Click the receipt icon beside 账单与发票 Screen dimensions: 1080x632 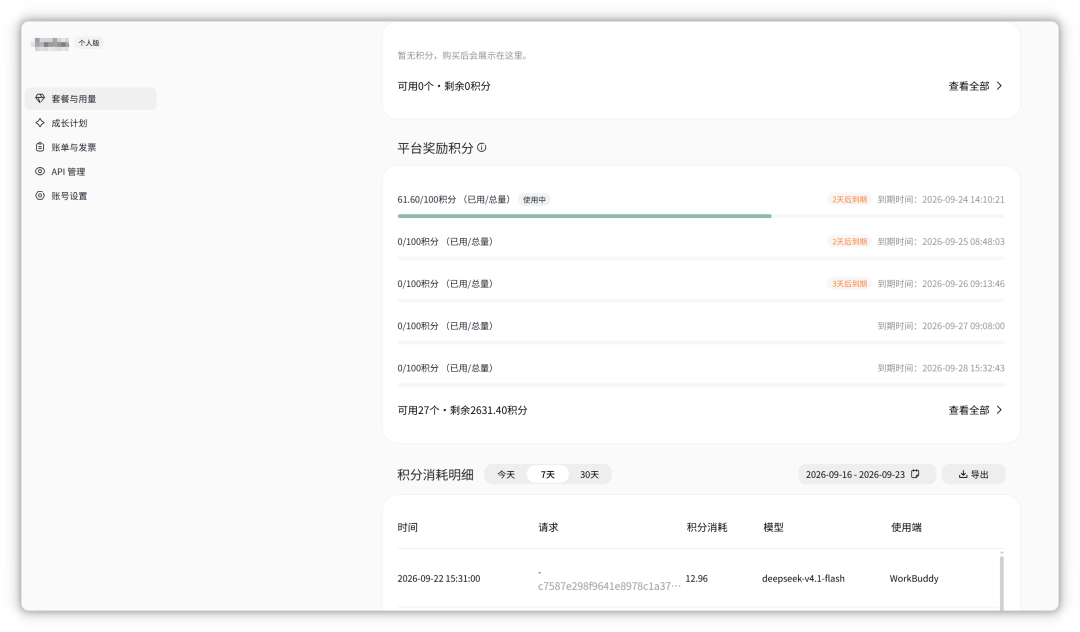40,147
